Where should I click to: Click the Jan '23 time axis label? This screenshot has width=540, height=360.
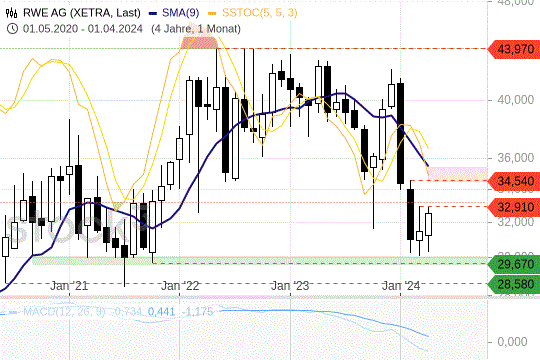tap(290, 286)
